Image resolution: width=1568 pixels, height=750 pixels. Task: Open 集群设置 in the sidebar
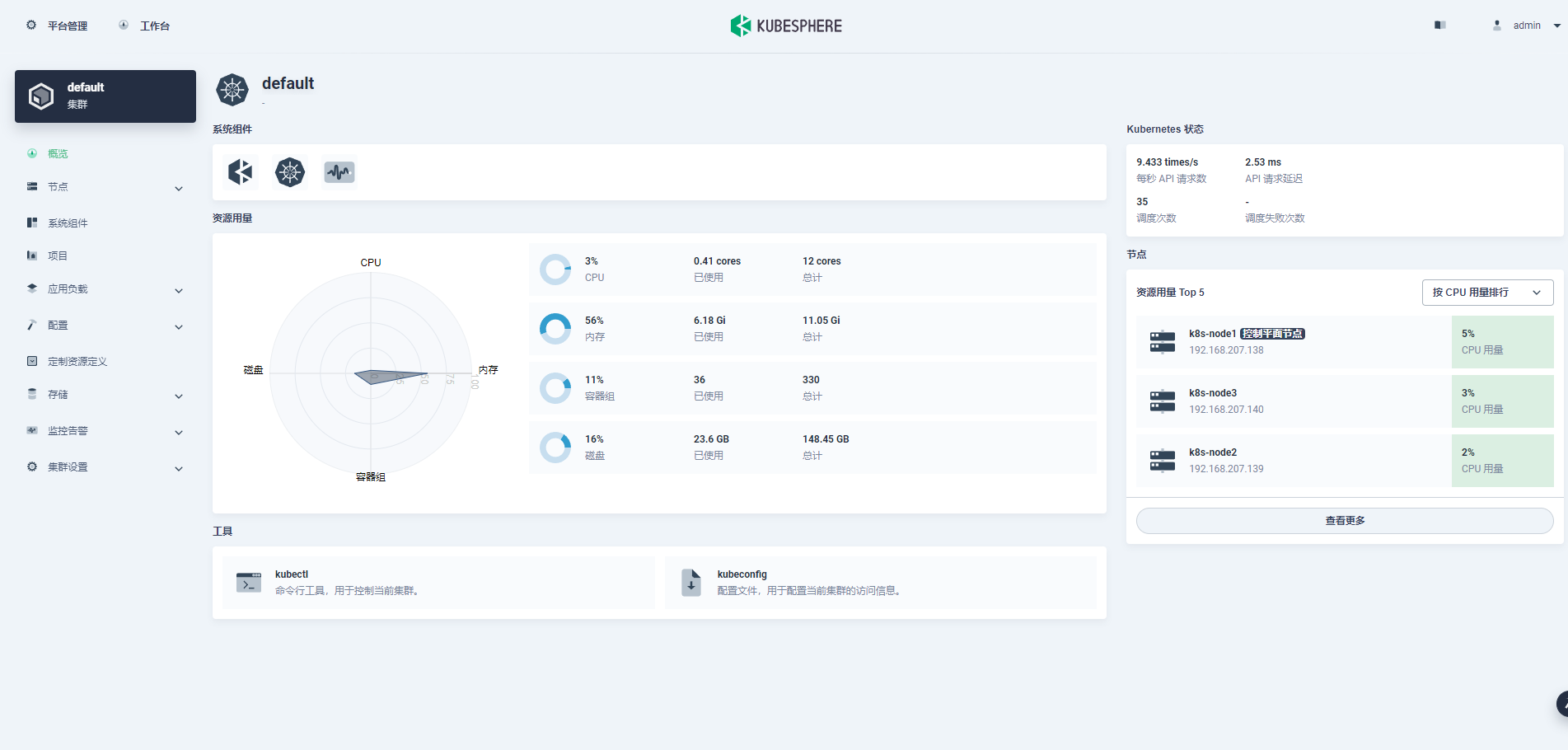pyautogui.click(x=68, y=467)
